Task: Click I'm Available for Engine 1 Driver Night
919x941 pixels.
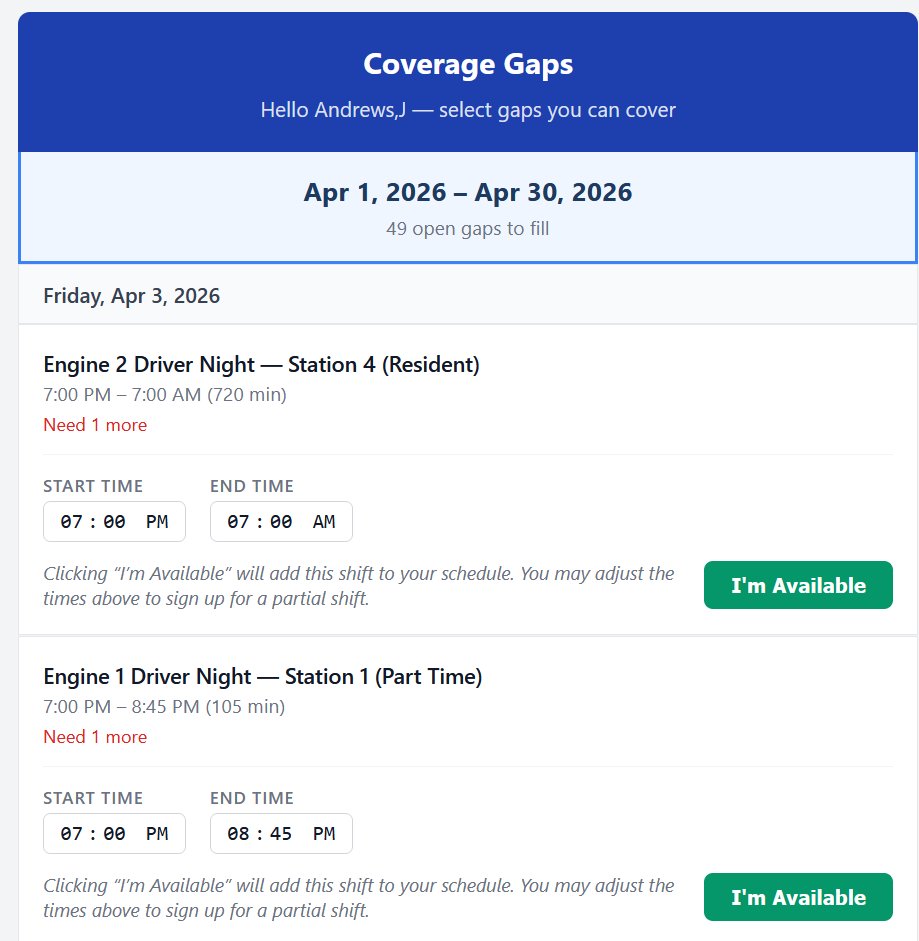Action: tap(798, 897)
